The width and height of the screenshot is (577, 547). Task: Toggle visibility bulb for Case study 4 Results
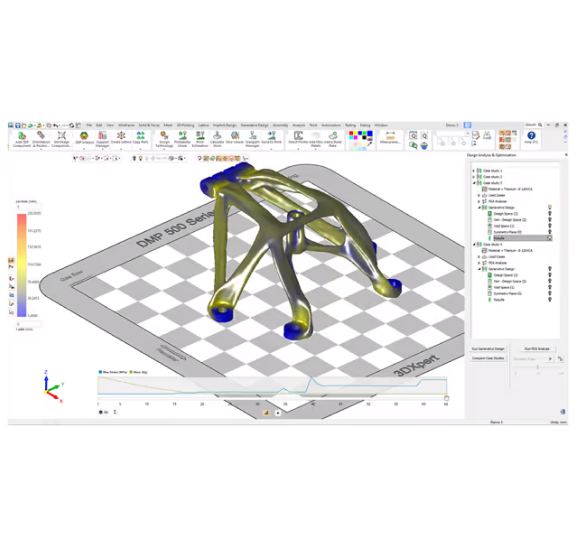tap(550, 300)
